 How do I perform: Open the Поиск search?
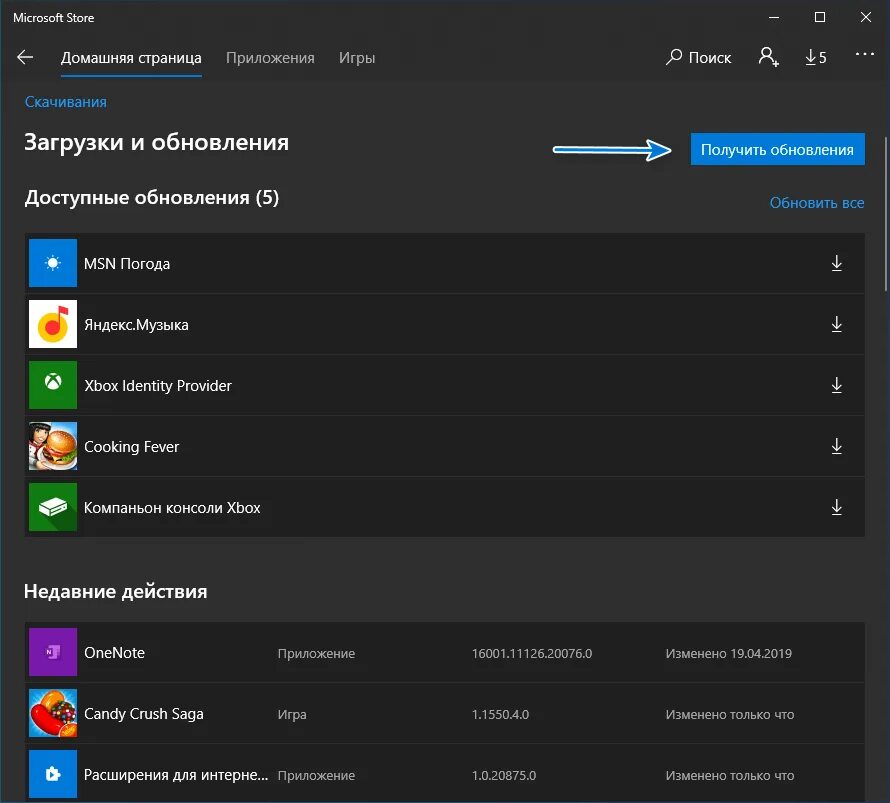(x=698, y=57)
